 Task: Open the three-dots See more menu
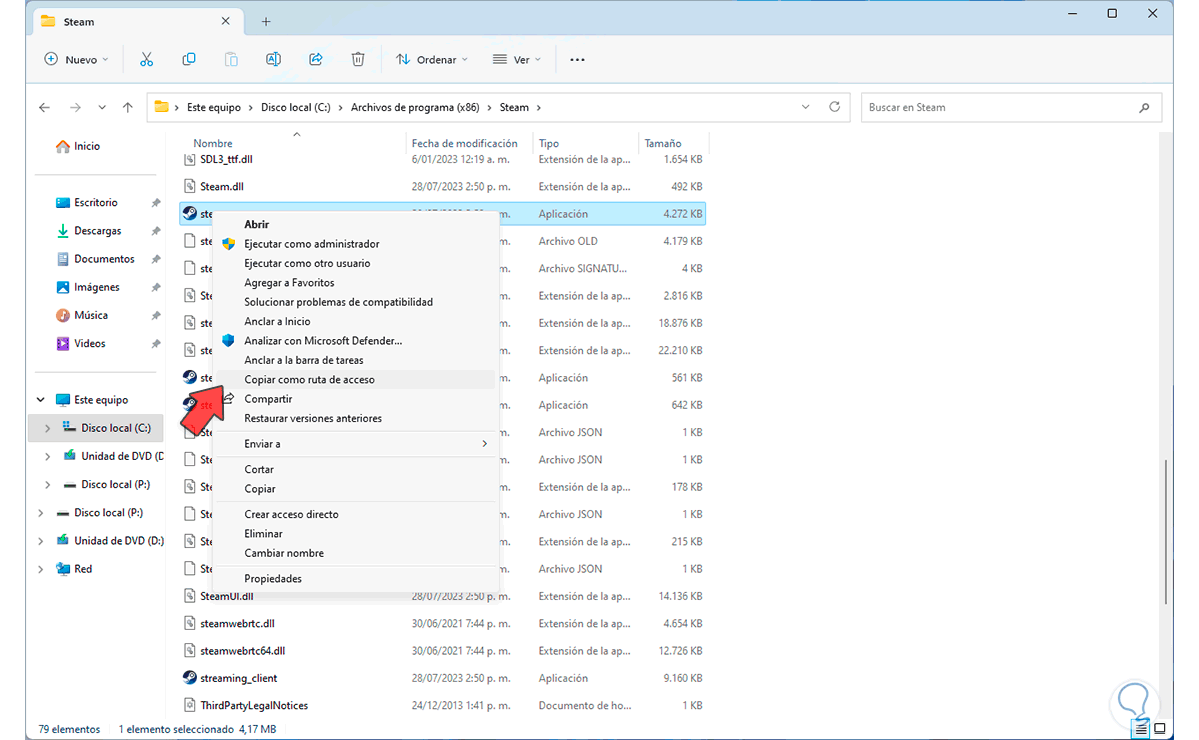tap(577, 60)
